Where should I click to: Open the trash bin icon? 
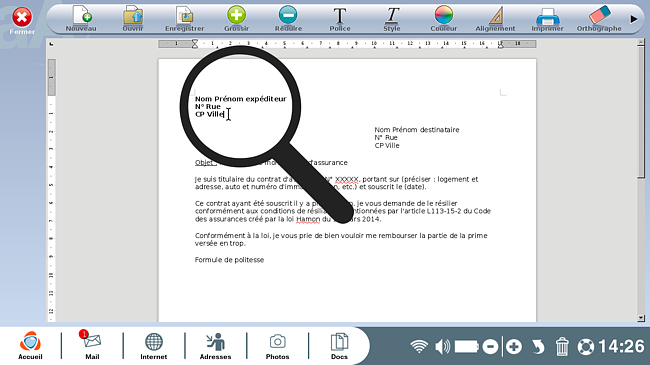coord(562,346)
